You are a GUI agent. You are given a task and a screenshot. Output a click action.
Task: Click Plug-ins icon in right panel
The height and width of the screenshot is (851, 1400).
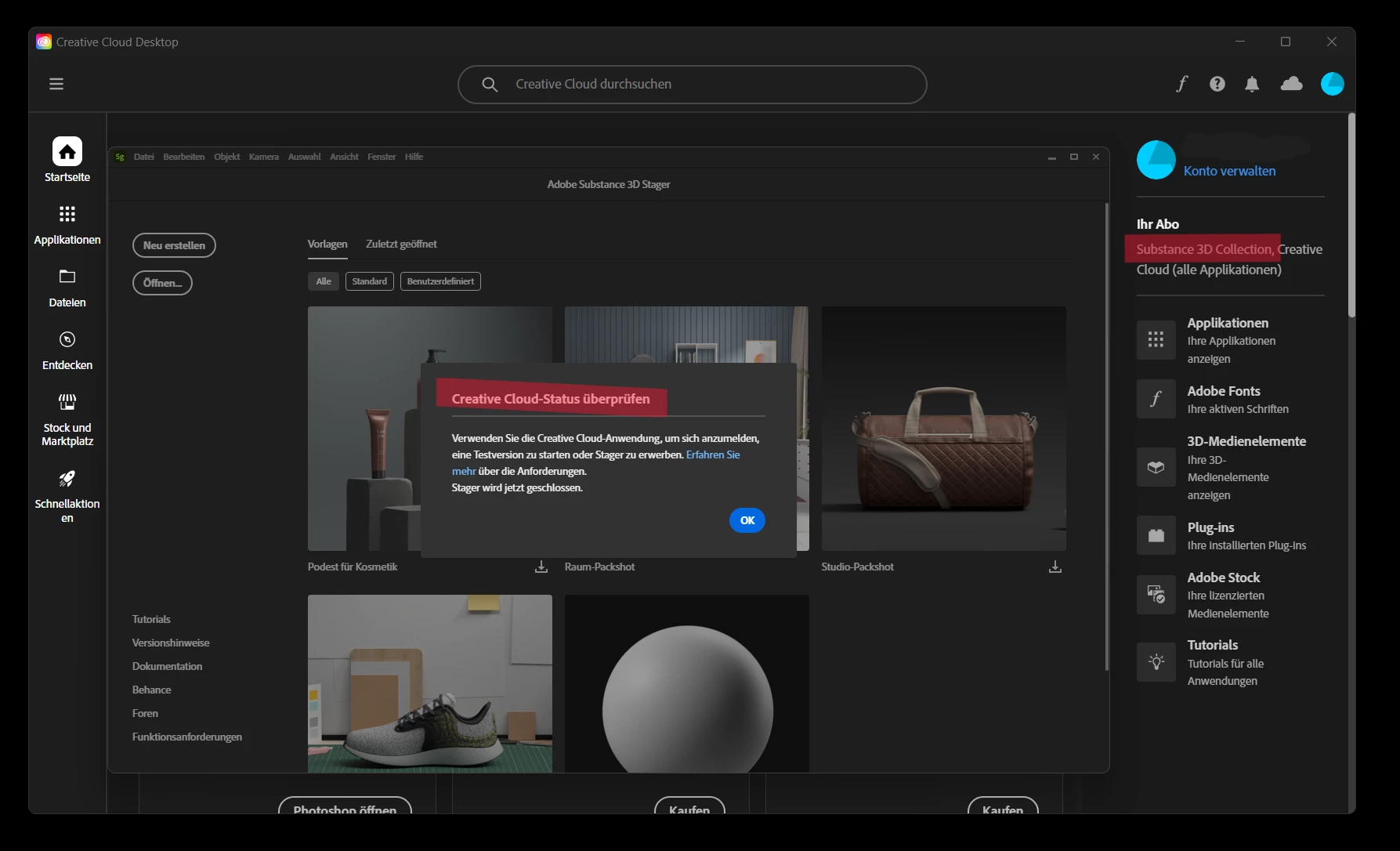pyautogui.click(x=1156, y=535)
